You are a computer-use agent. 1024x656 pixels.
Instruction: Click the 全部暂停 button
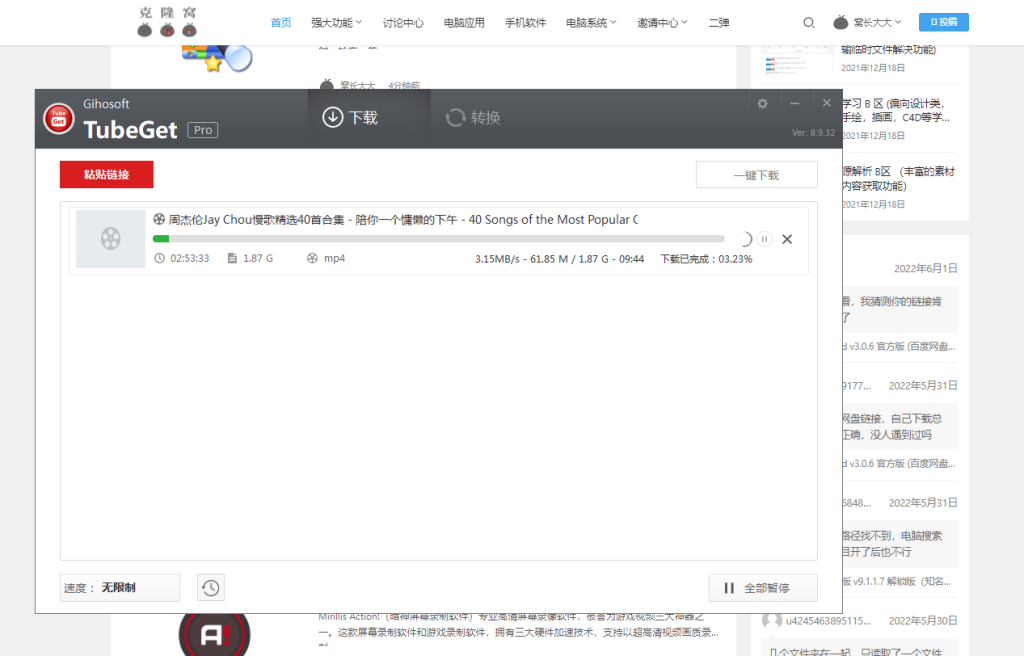[x=763, y=587]
